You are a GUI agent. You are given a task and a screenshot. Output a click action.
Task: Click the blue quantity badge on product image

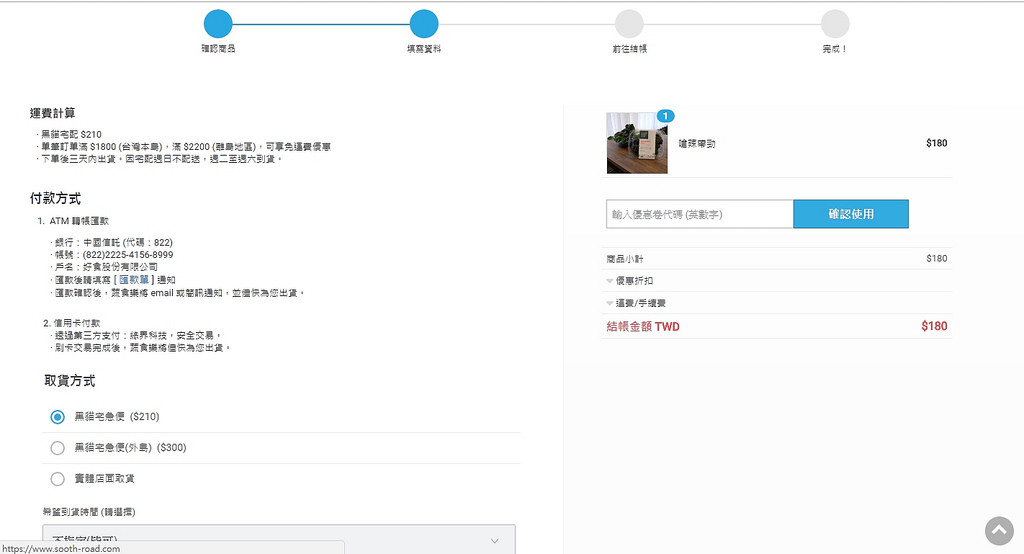pyautogui.click(x=665, y=116)
